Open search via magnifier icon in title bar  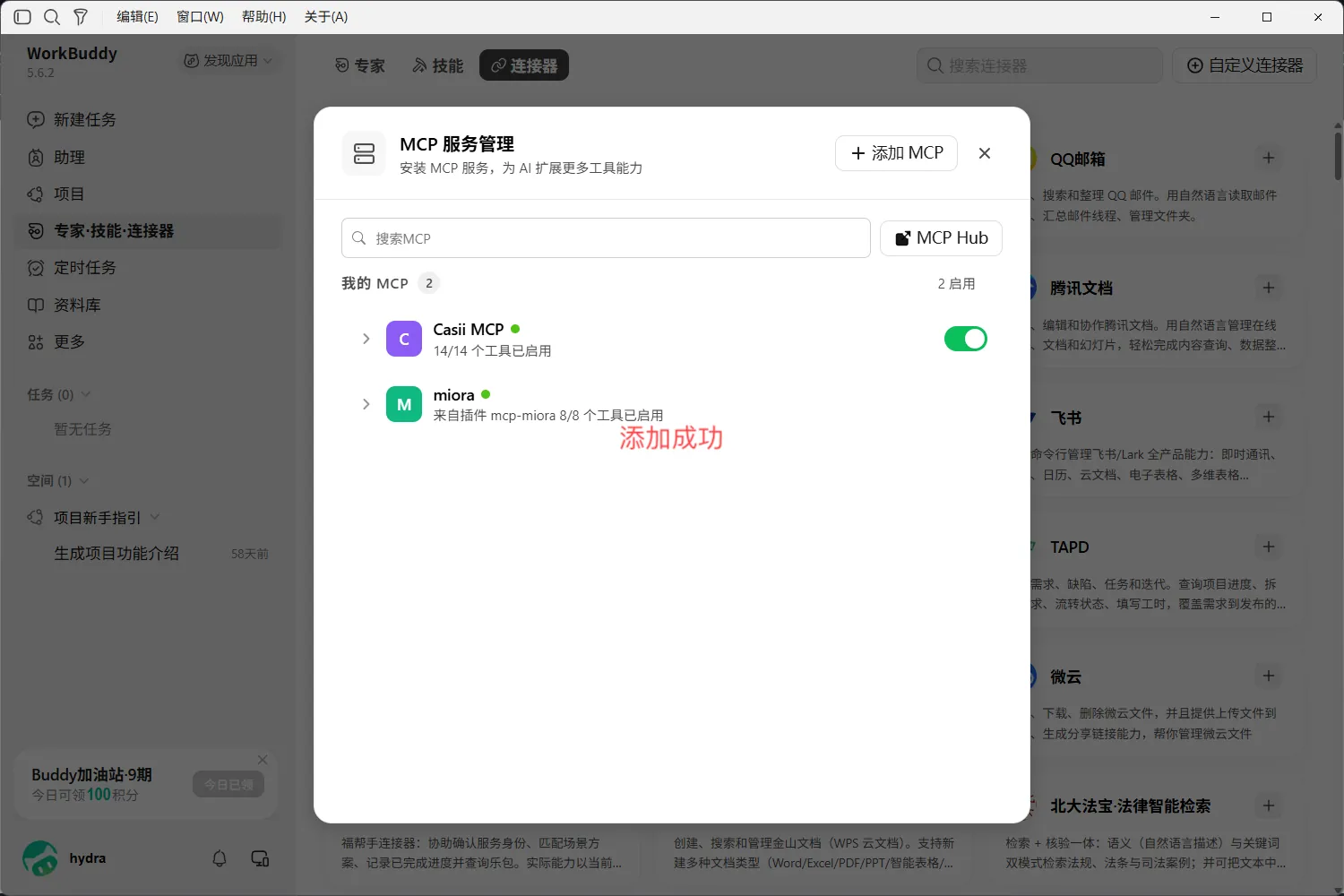(x=52, y=17)
